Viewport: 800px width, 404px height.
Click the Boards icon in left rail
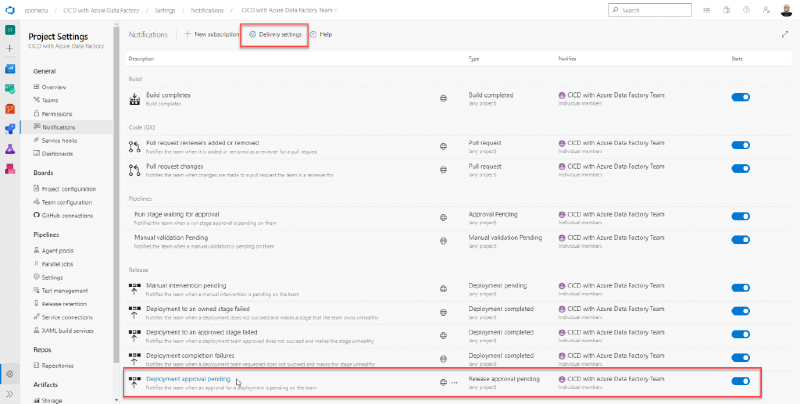[x=9, y=89]
